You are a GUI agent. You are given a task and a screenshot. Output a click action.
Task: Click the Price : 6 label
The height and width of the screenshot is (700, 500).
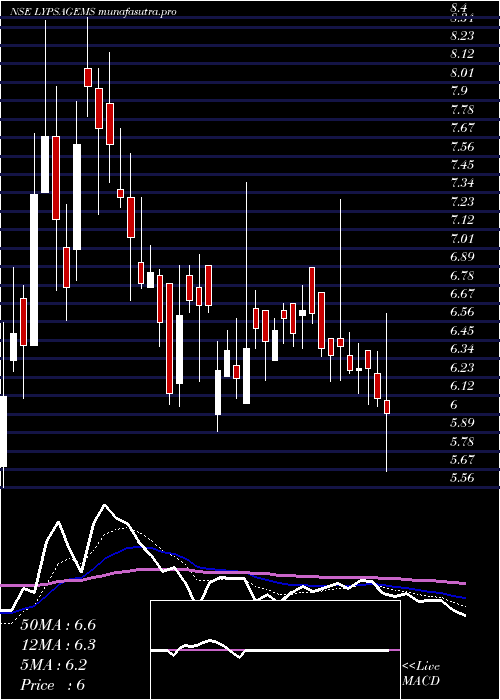point(53,685)
